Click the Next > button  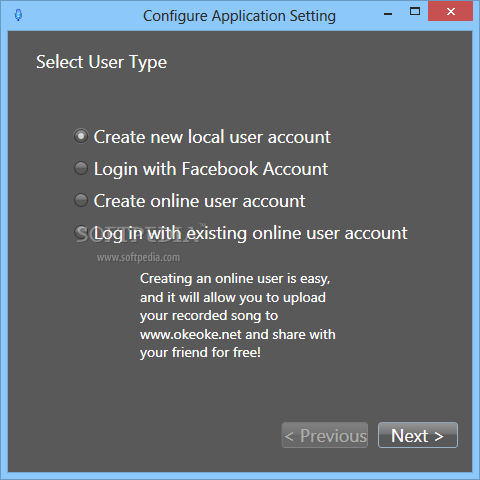(418, 435)
